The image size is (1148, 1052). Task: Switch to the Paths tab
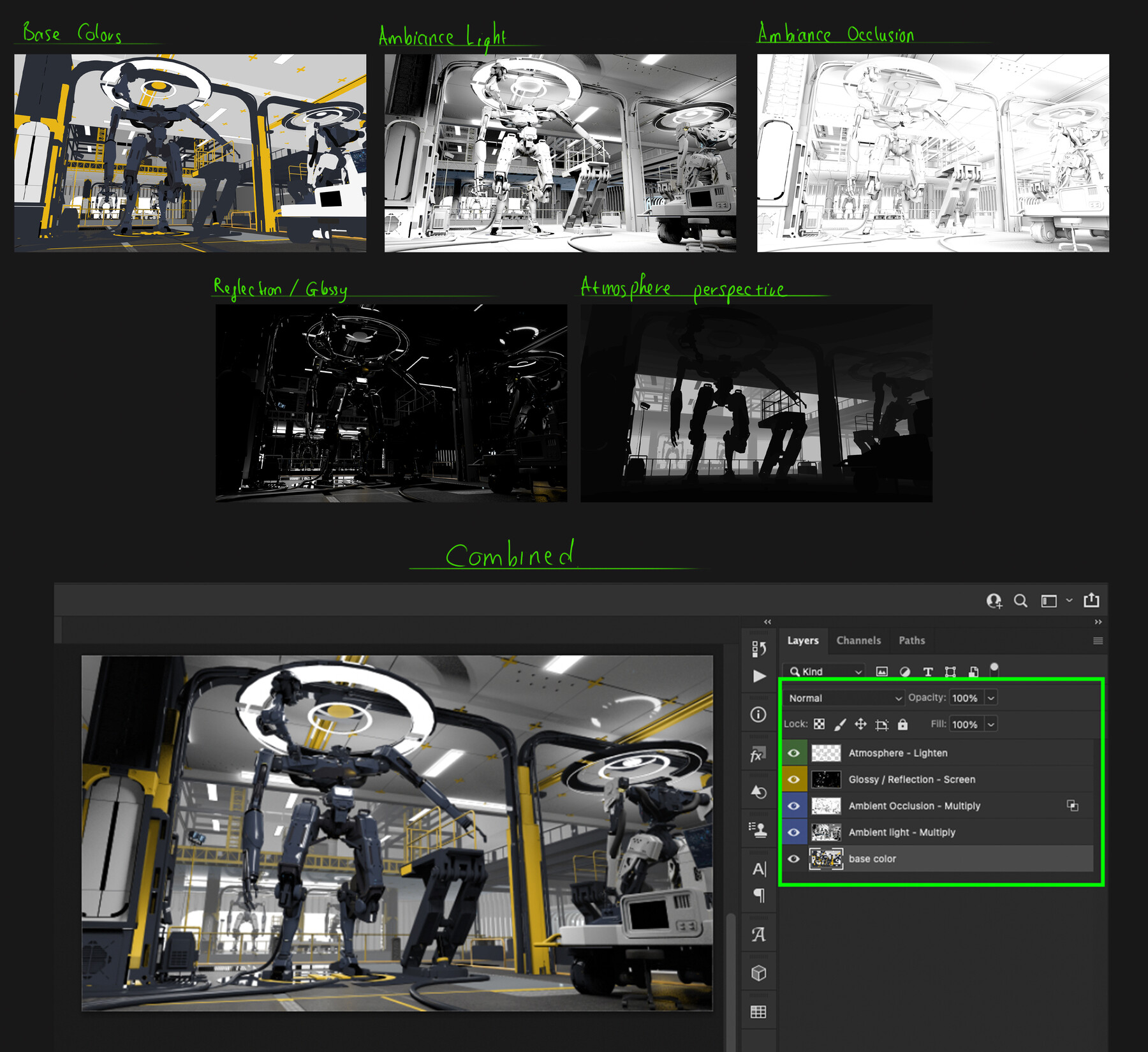click(911, 640)
